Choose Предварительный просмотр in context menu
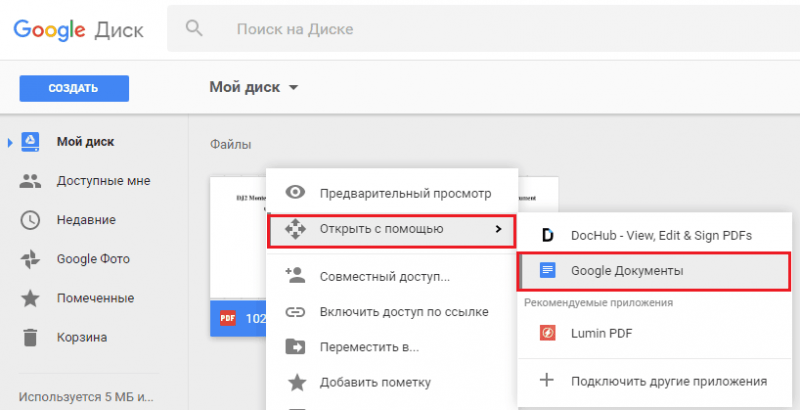This screenshot has height=410, width=800. (x=392, y=193)
